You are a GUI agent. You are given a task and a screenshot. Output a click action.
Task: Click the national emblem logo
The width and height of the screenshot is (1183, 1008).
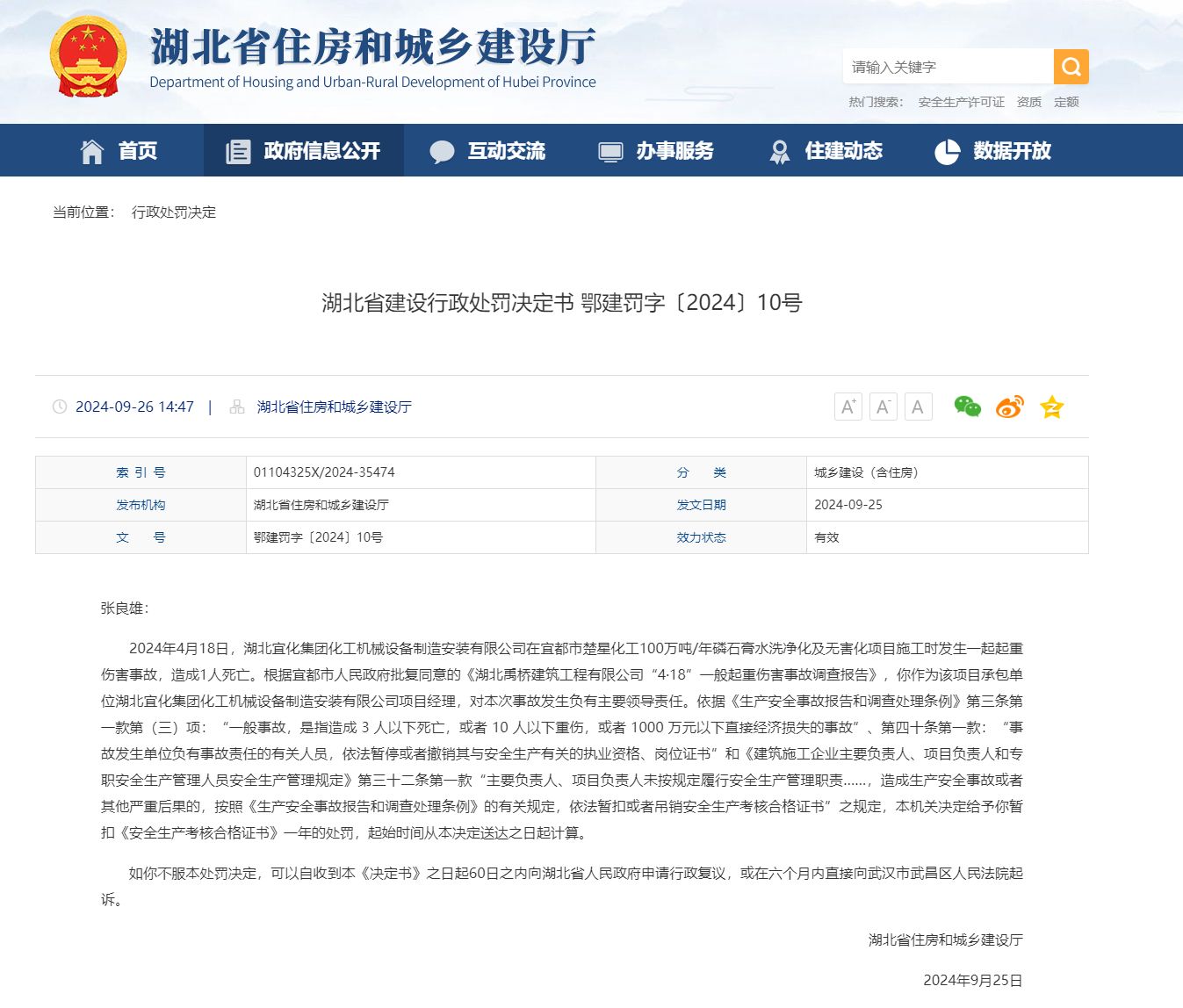(87, 55)
